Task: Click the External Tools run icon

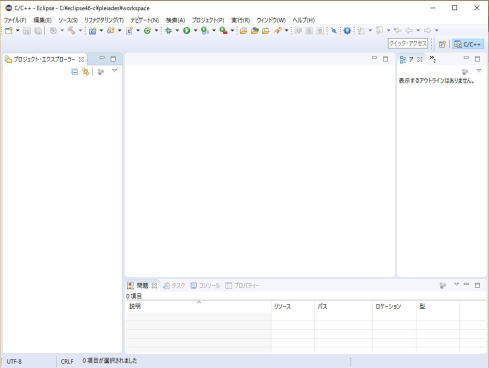Action: point(223,31)
